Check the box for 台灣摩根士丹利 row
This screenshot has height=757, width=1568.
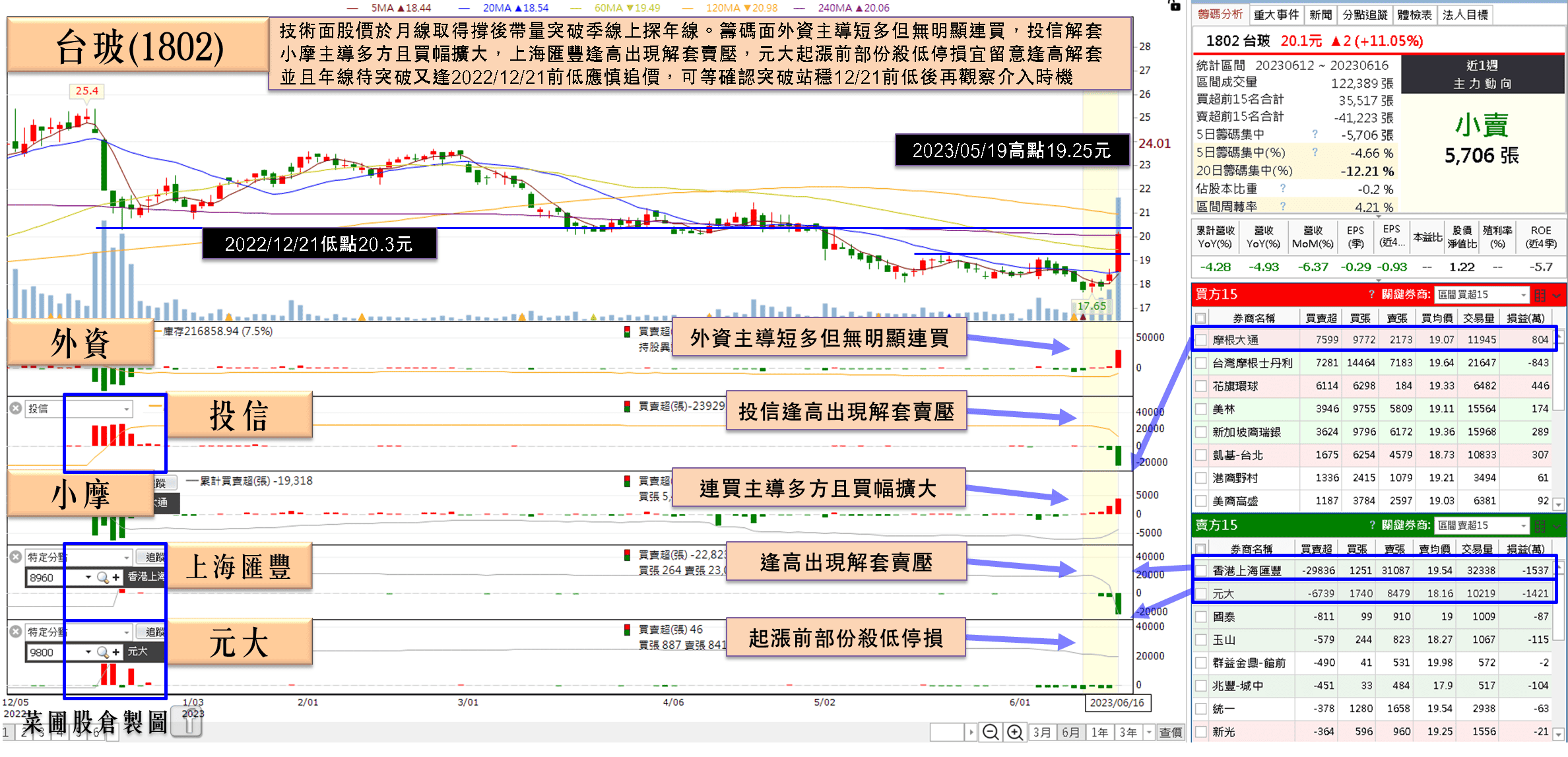pos(1201,363)
